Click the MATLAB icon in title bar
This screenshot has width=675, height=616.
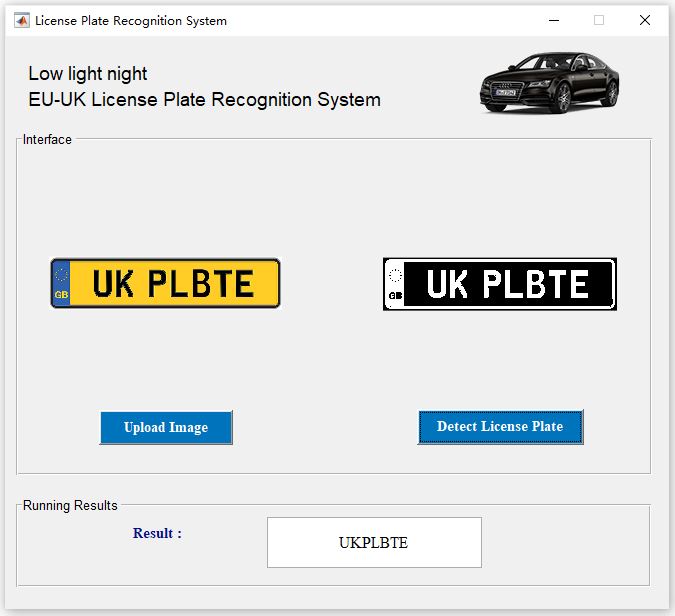click(x=22, y=20)
